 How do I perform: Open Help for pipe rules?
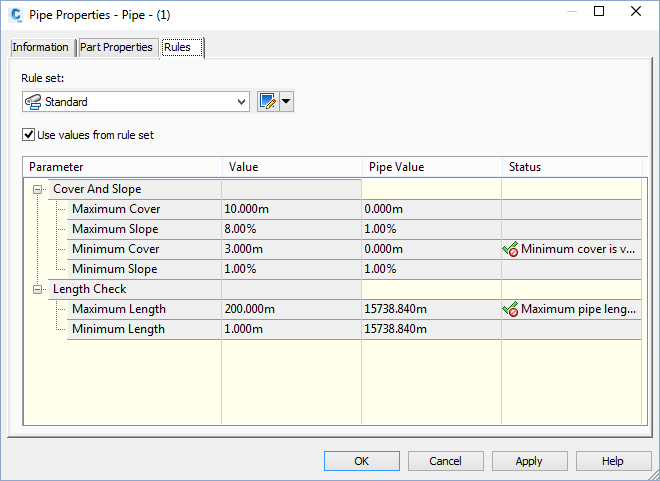(613, 461)
